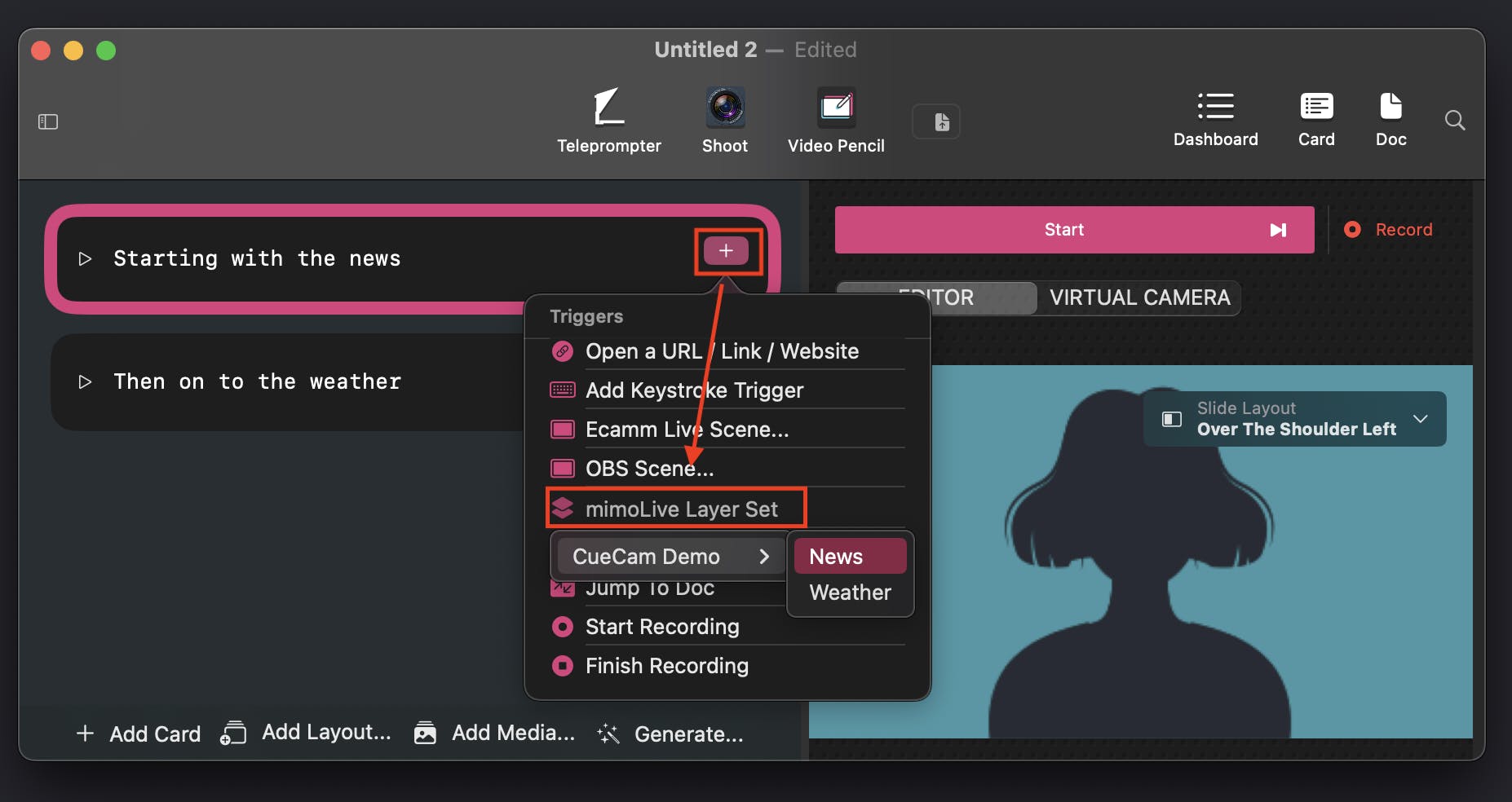Toggle the sidebar panel icon
This screenshot has width=1512, height=802.
[x=48, y=121]
